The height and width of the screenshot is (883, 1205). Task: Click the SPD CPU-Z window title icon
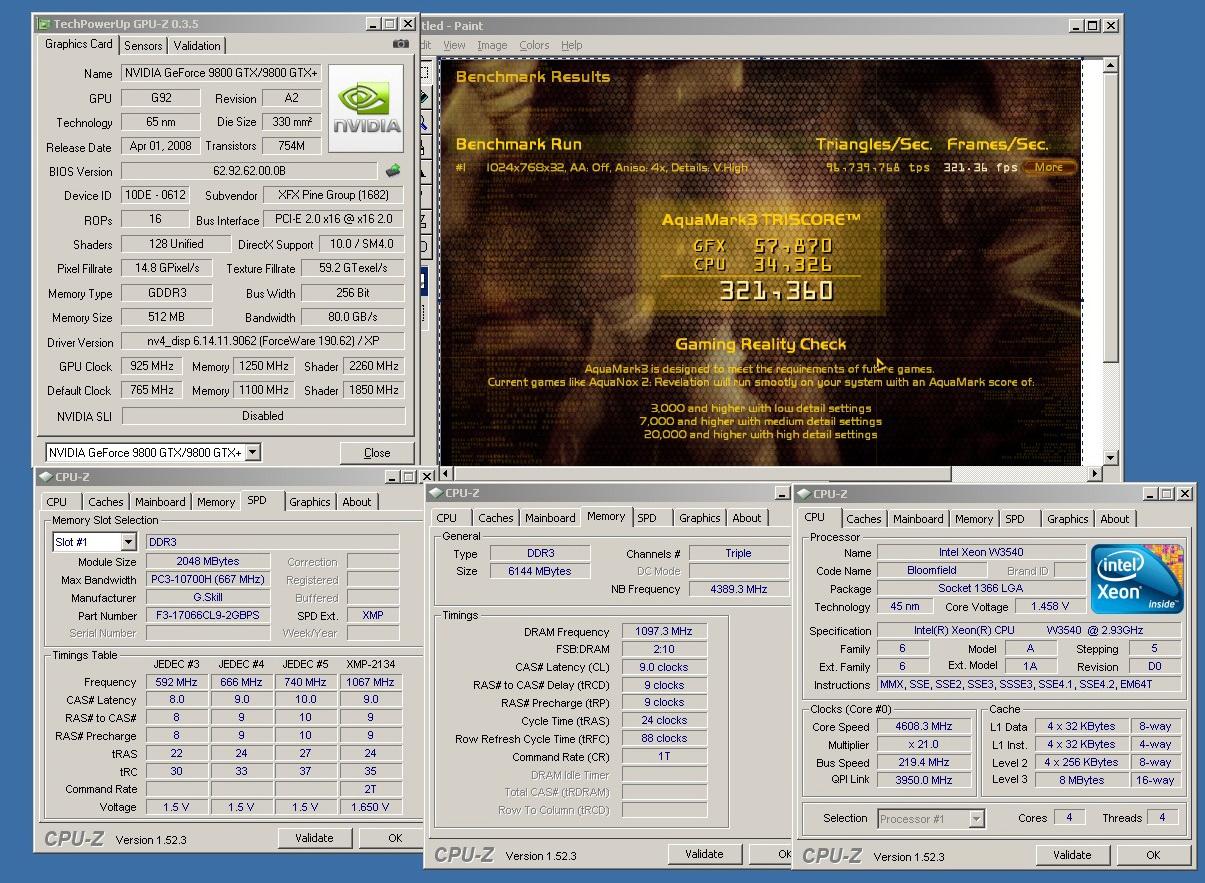pos(46,477)
